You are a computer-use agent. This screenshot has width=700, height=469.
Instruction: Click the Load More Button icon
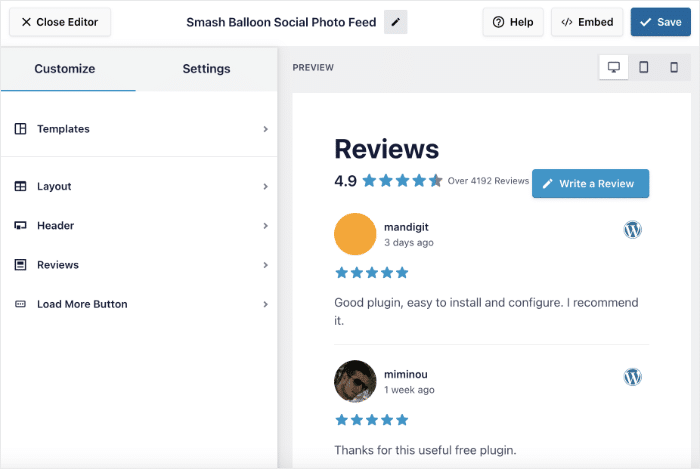click(21, 304)
